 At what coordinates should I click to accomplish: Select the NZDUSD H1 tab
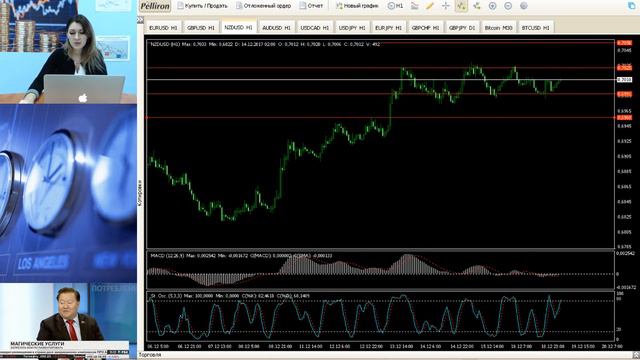point(238,27)
